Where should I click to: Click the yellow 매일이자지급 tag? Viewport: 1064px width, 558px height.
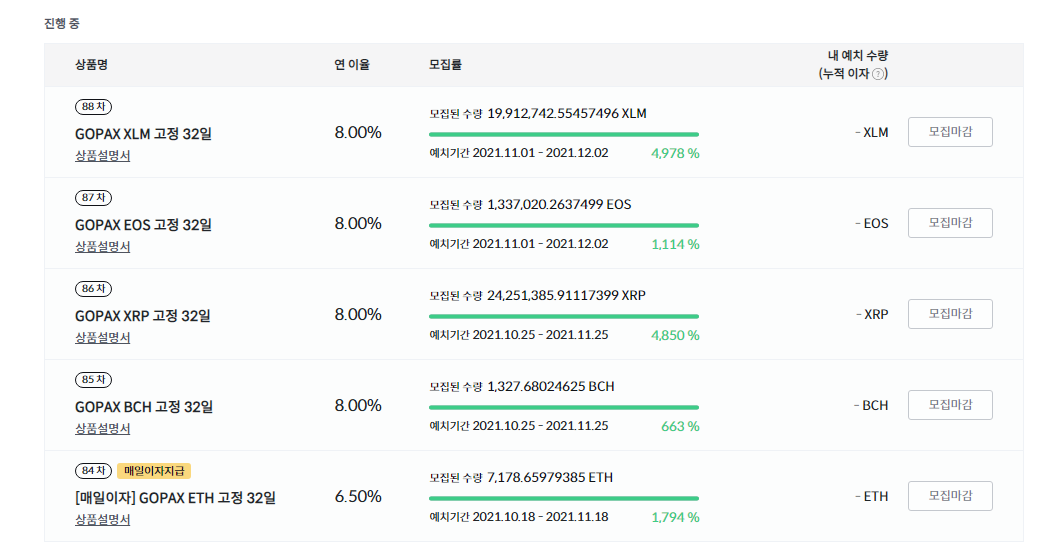154,470
